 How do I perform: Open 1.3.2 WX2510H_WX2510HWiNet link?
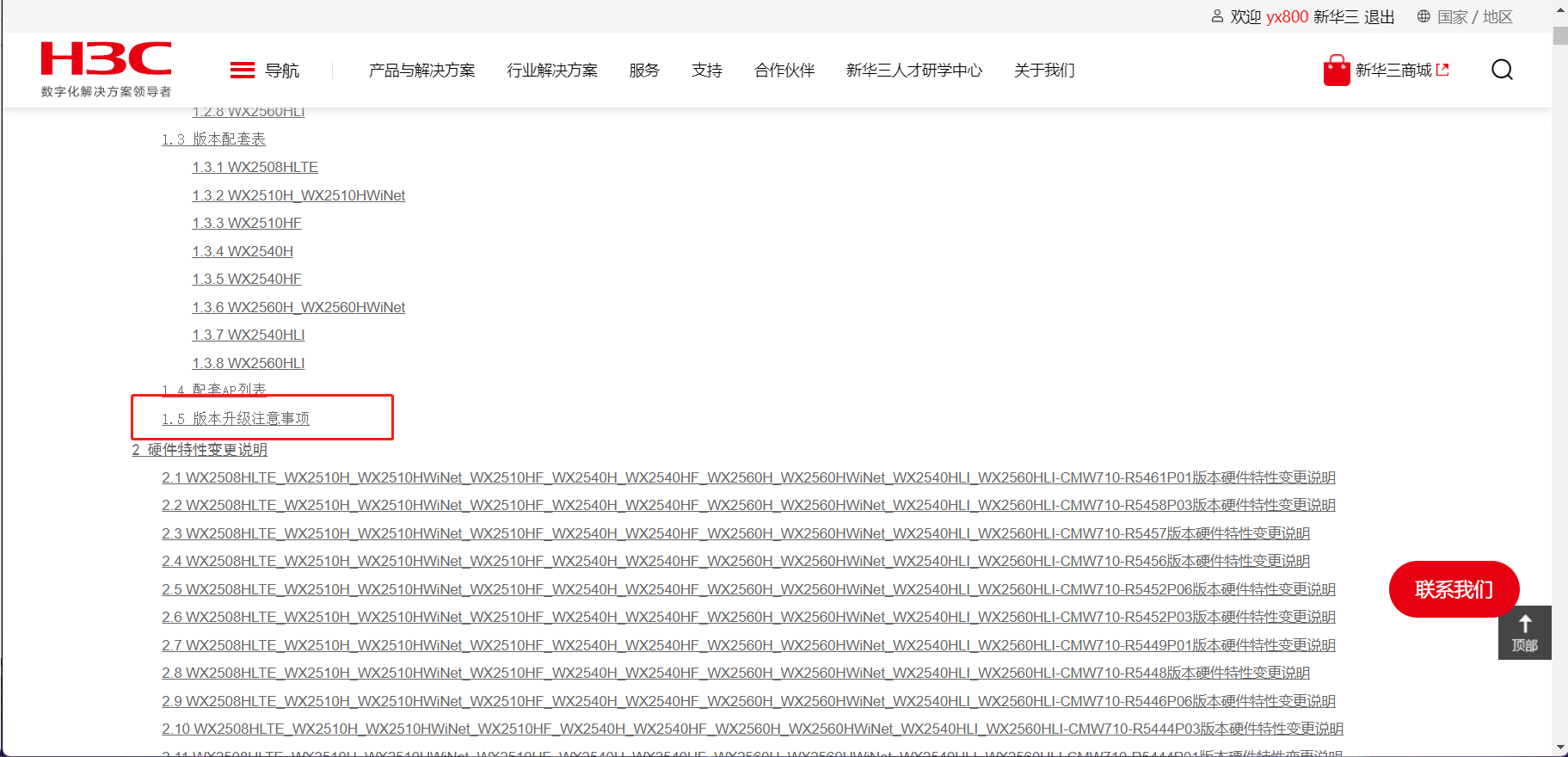point(298,195)
